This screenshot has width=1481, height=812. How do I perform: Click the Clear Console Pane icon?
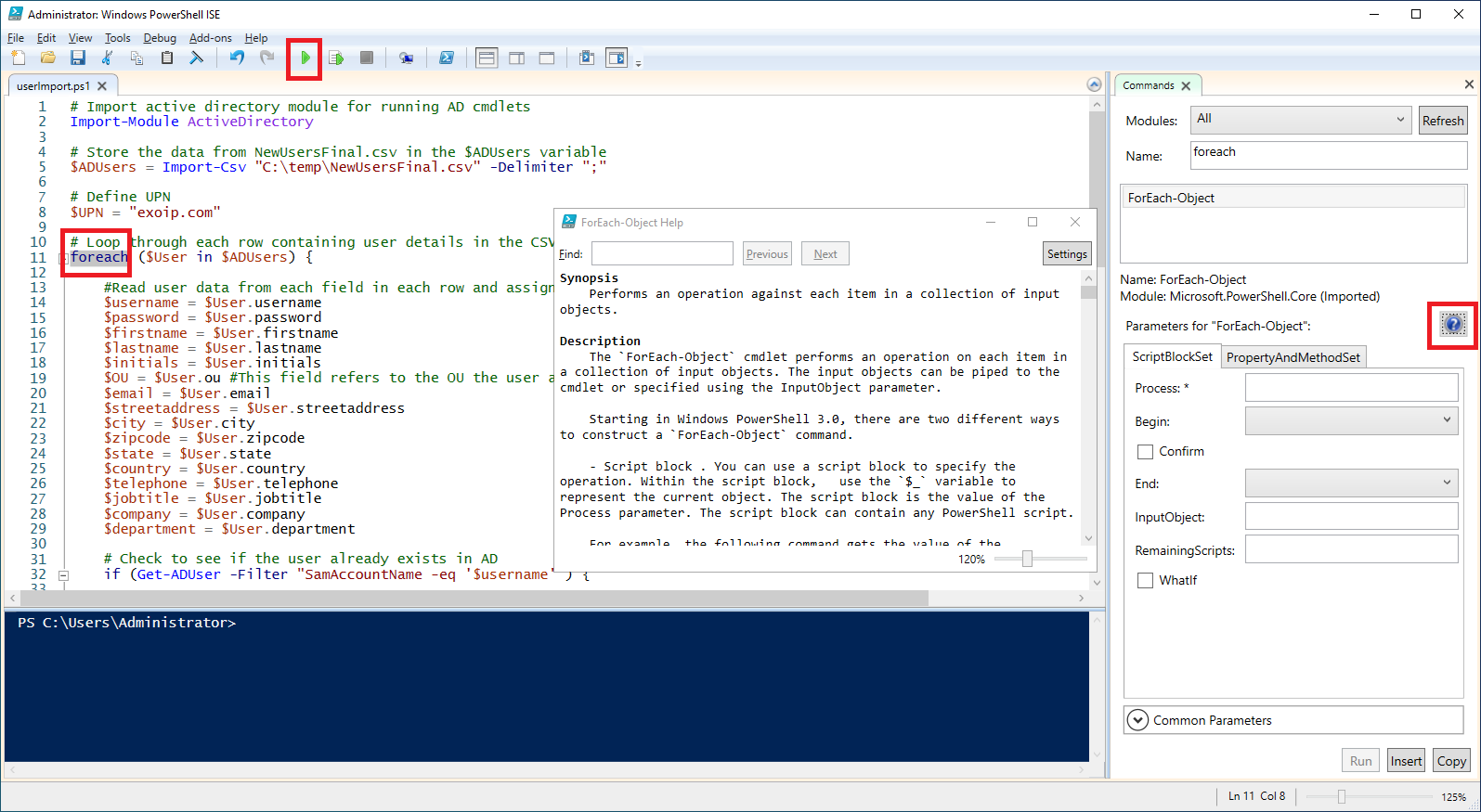pyautogui.click(x=196, y=58)
